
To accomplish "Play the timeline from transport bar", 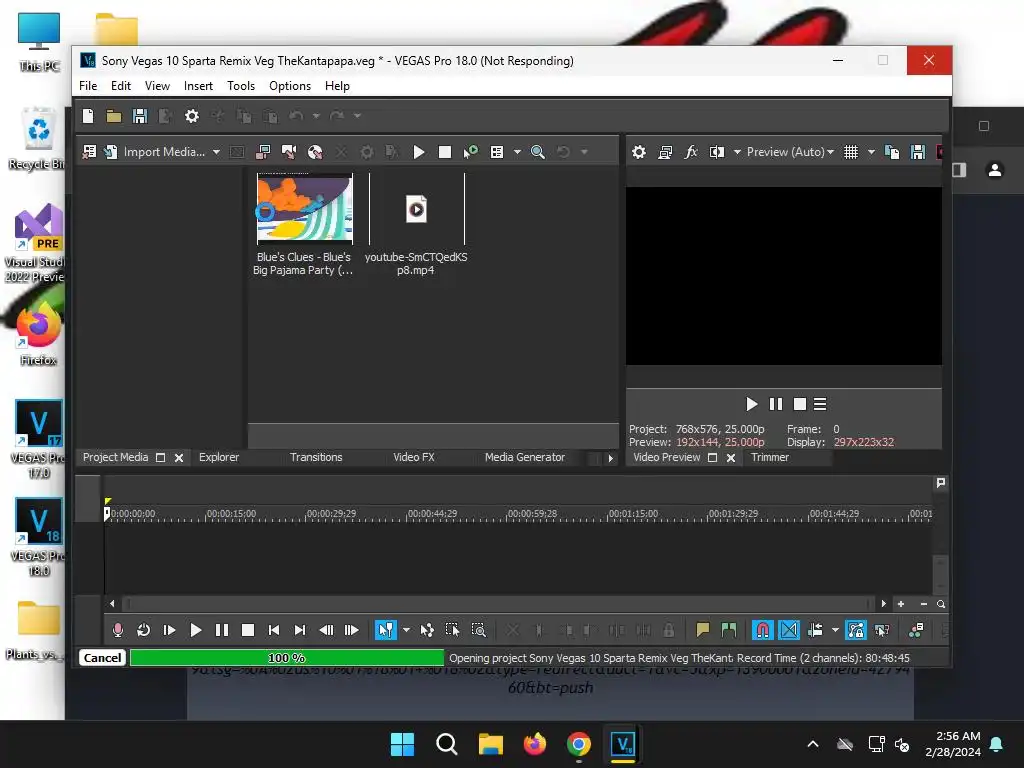I will [x=195, y=630].
